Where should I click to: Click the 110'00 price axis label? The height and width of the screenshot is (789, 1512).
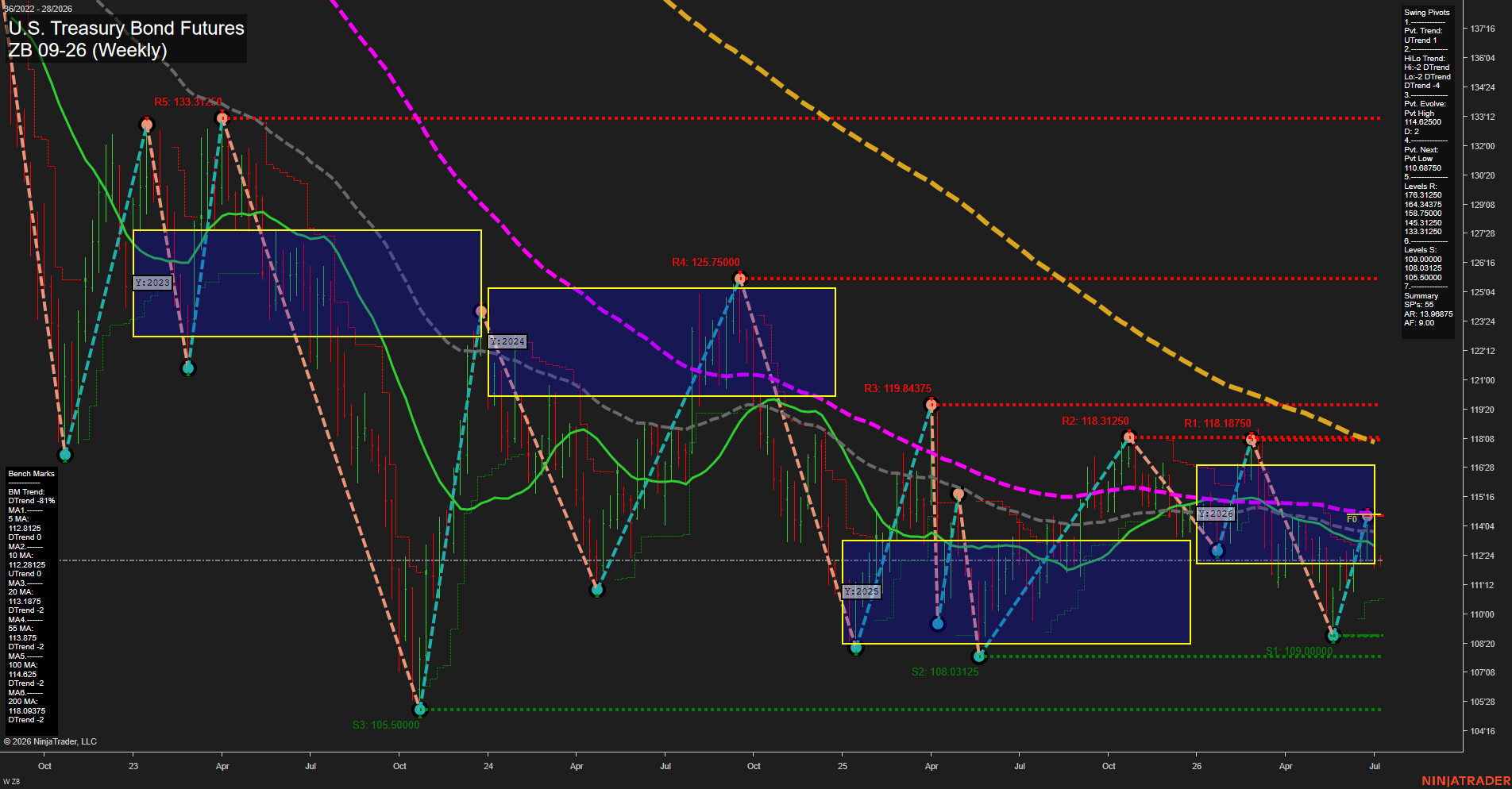coord(1482,614)
